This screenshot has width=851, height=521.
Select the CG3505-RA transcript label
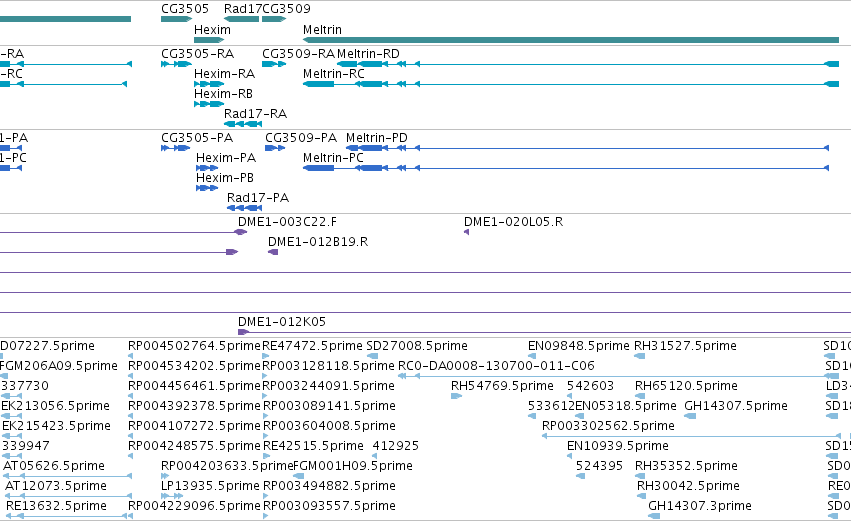[x=198, y=54]
